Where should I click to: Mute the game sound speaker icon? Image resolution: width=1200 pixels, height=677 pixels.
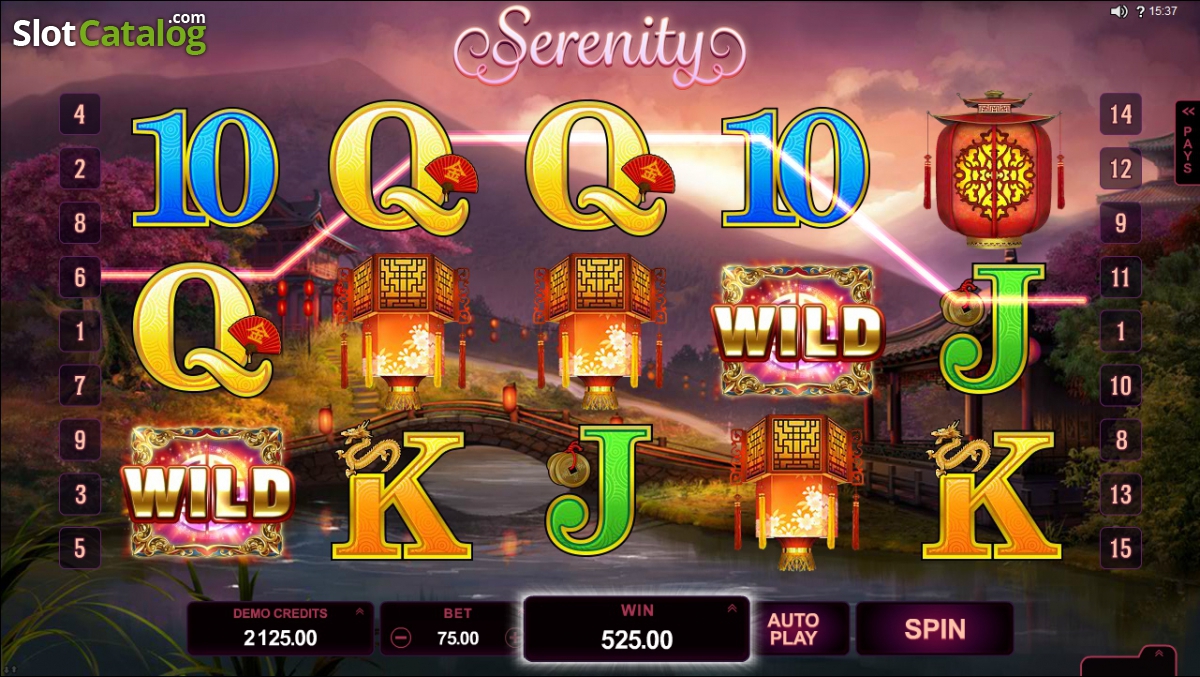[1118, 12]
